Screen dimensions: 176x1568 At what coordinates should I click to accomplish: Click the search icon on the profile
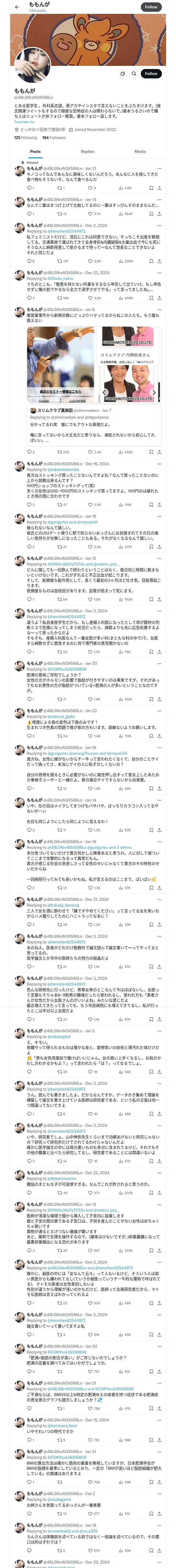point(133,74)
